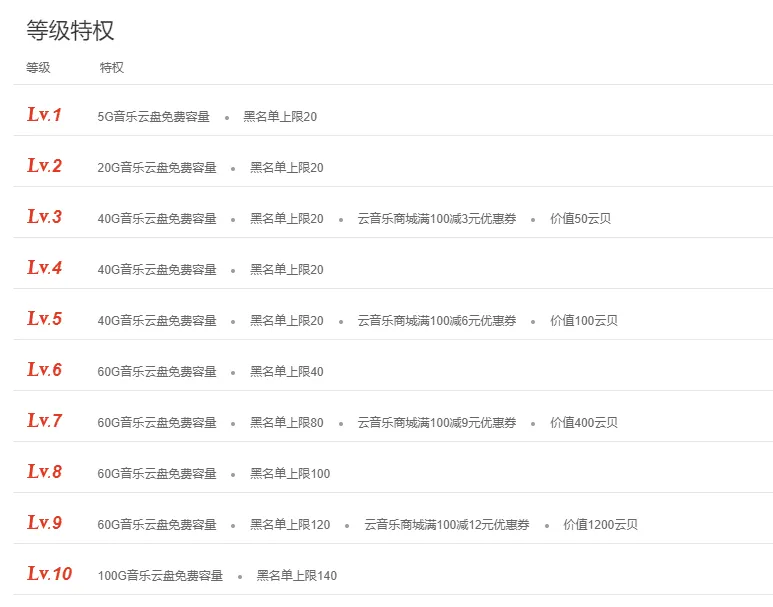
Task: Click the 黑名单上限120 text
Action: tap(290, 525)
